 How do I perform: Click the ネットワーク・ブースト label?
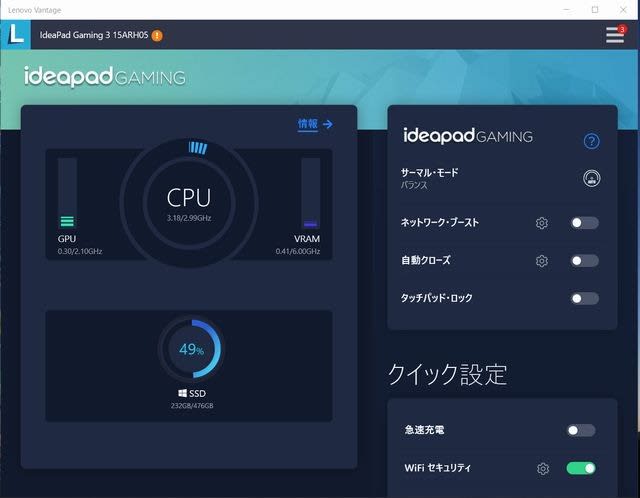click(x=440, y=222)
